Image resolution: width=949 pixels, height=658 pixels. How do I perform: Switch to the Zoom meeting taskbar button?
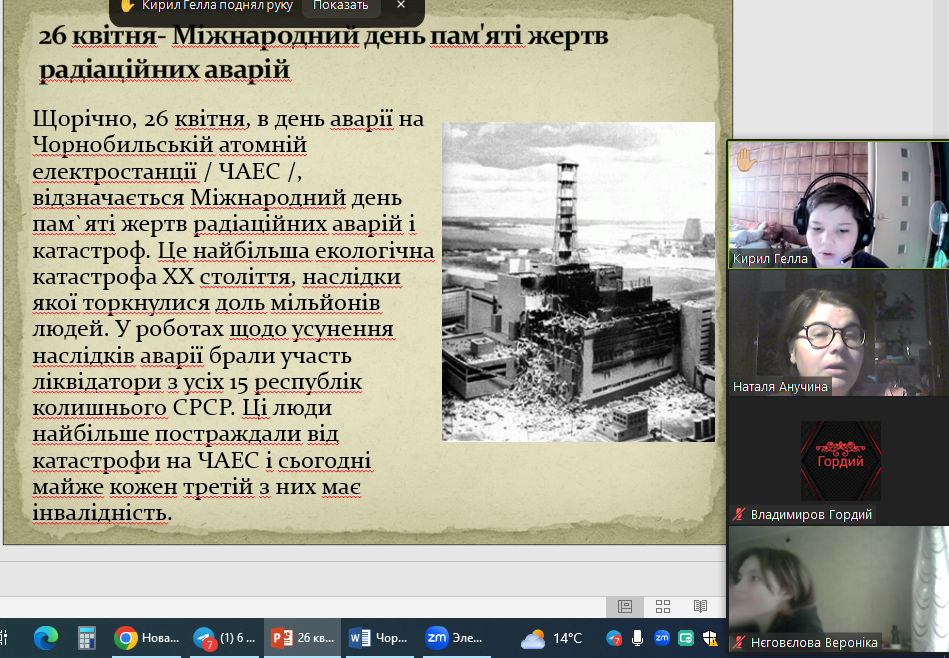[455, 638]
